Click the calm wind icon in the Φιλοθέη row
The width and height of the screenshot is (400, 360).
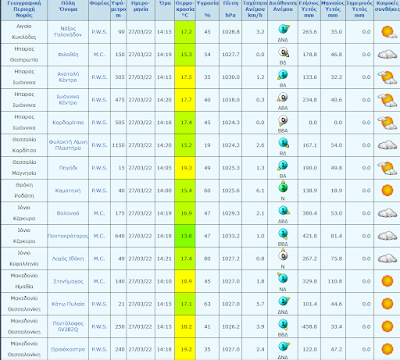[283, 52]
